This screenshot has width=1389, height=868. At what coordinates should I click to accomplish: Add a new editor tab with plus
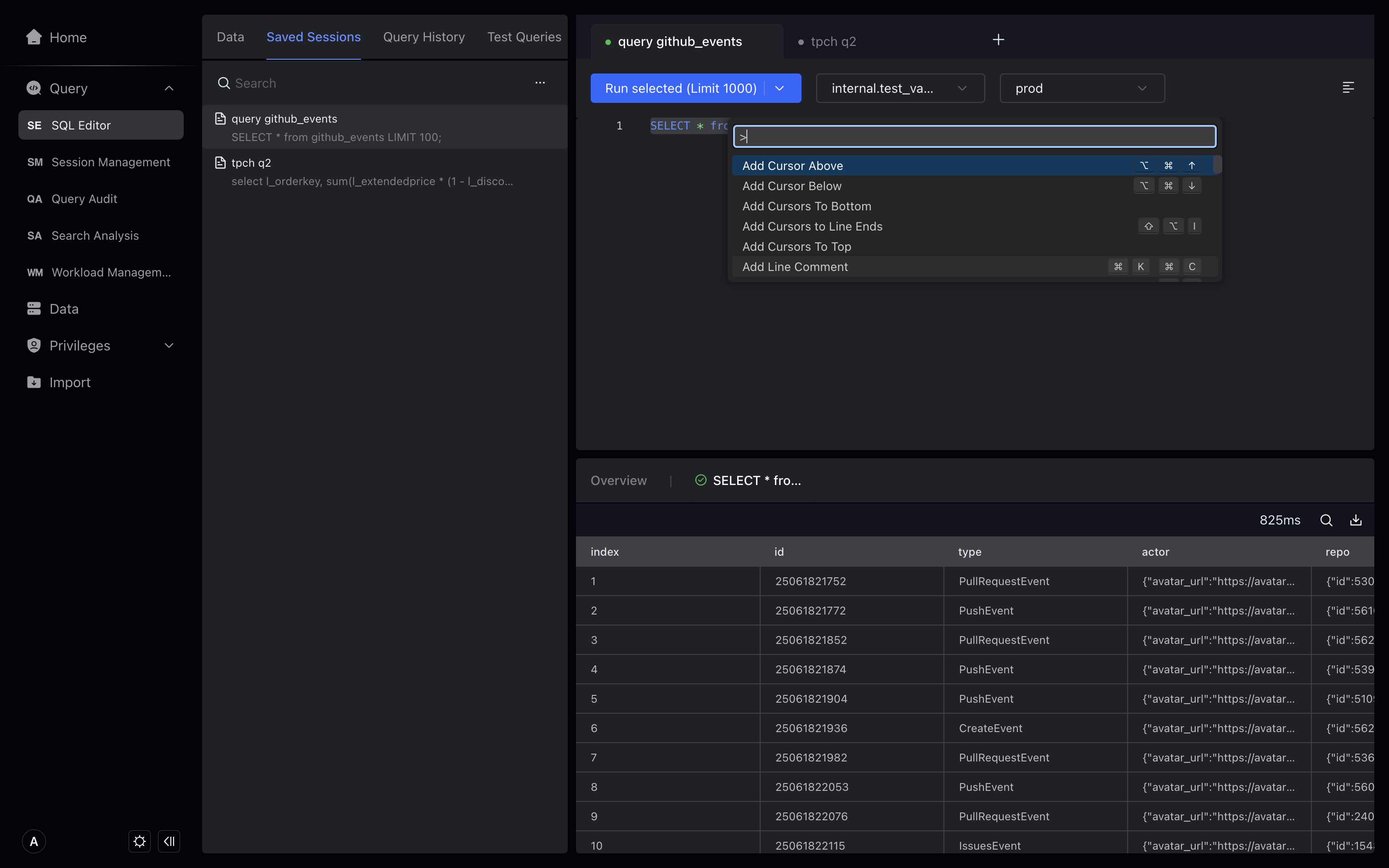[998, 39]
